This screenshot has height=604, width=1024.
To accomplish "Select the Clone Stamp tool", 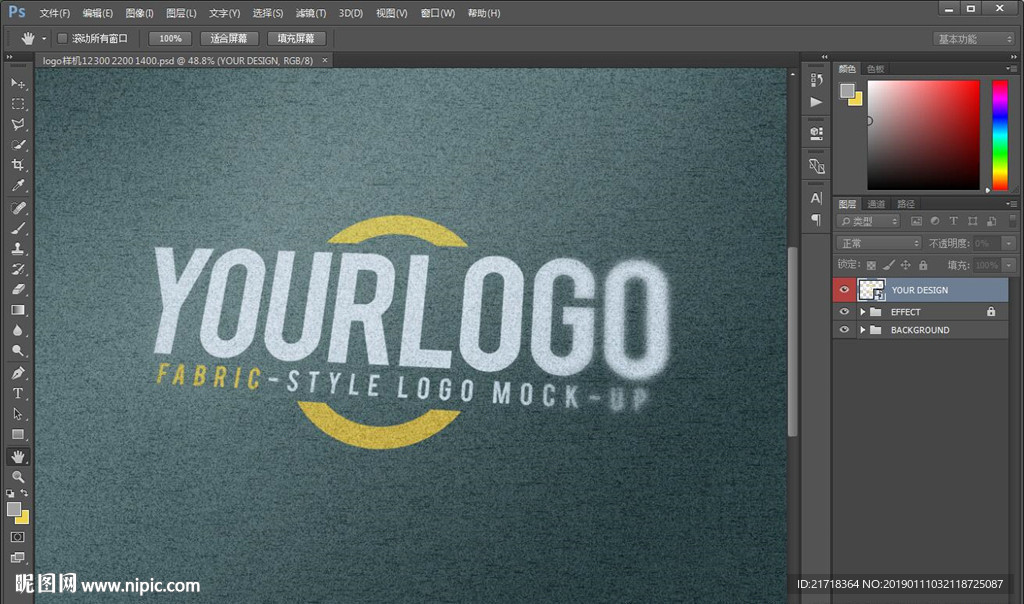I will (18, 248).
